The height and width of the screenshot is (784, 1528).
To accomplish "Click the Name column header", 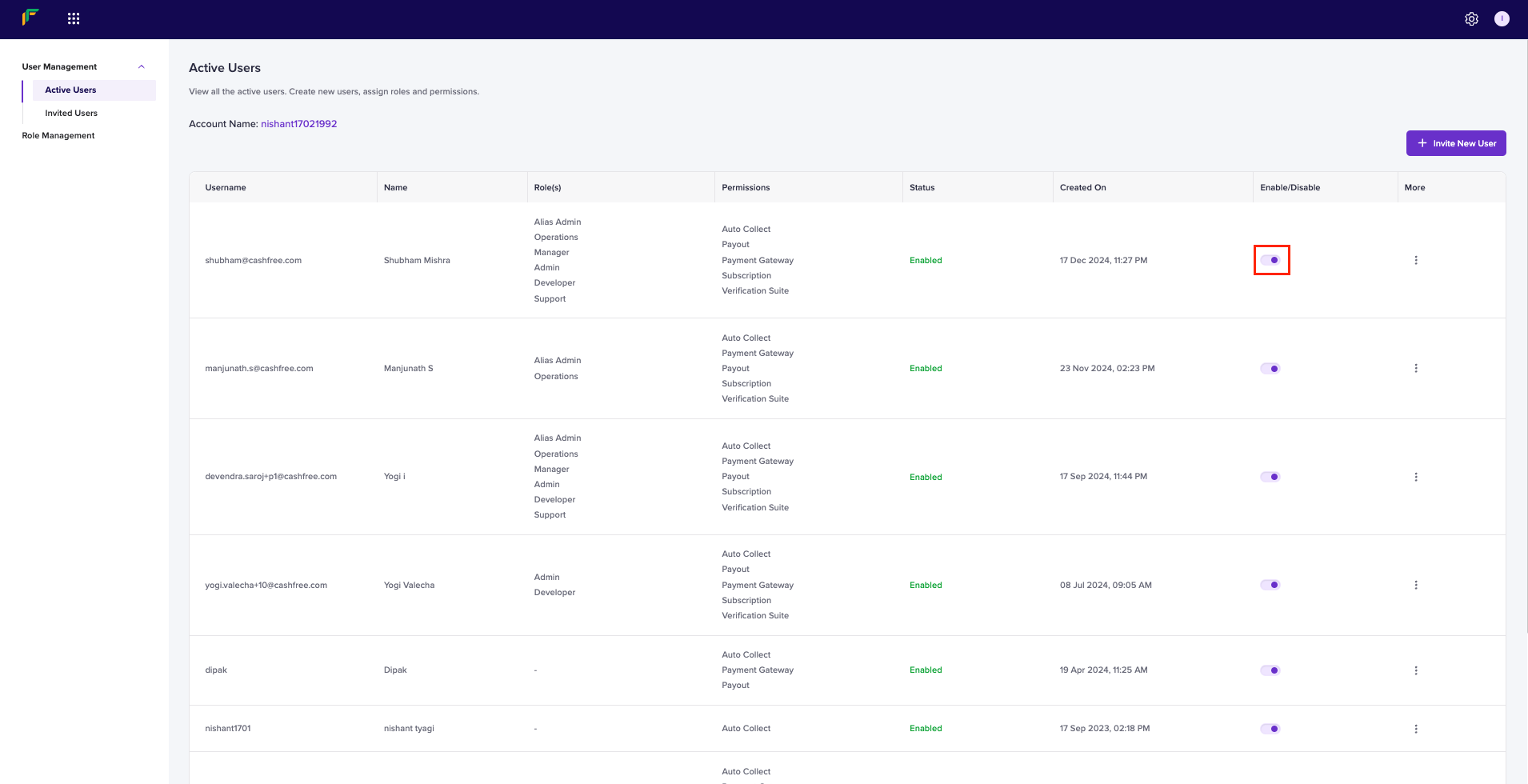I will (395, 187).
